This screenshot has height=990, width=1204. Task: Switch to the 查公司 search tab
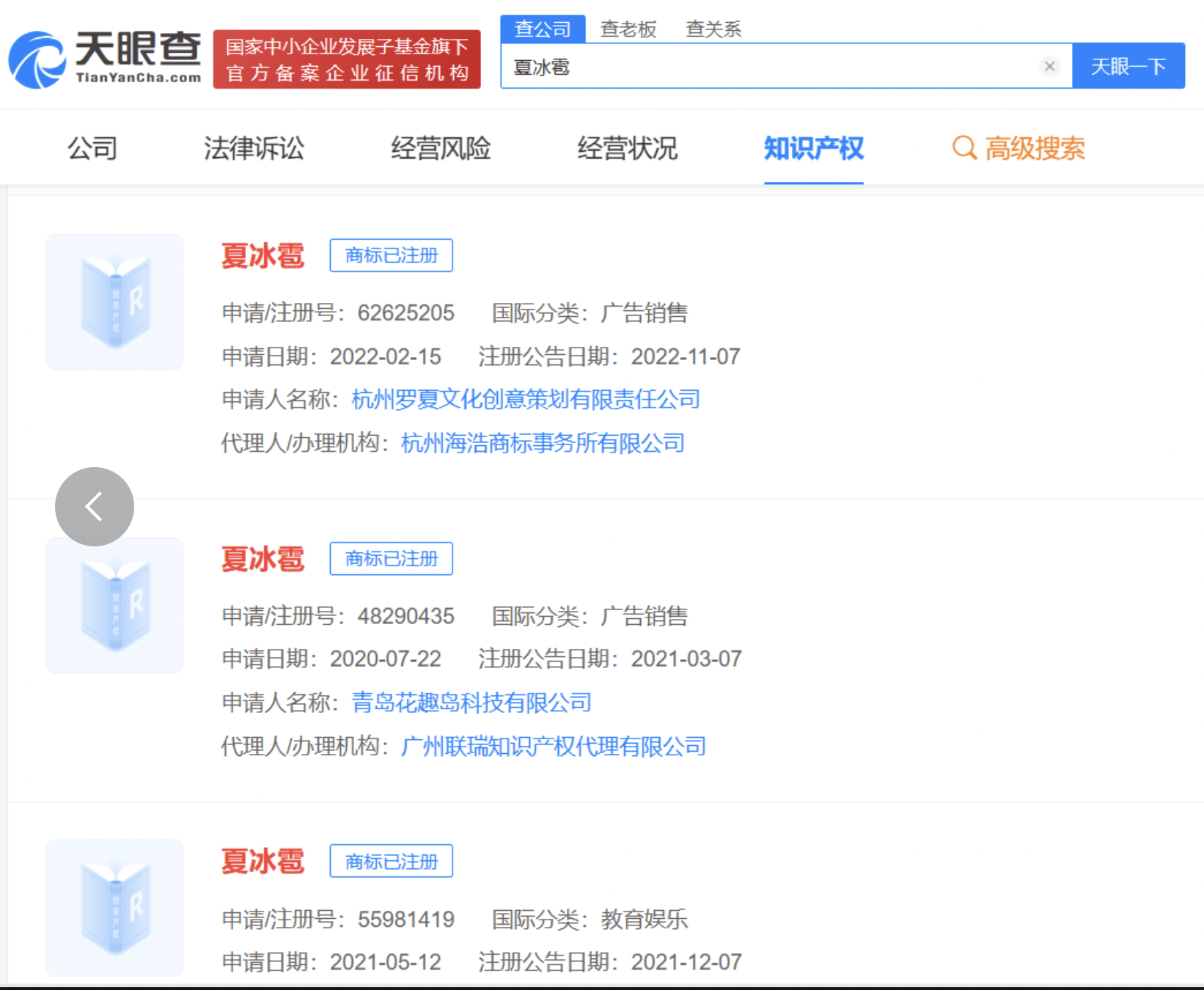[x=543, y=29]
